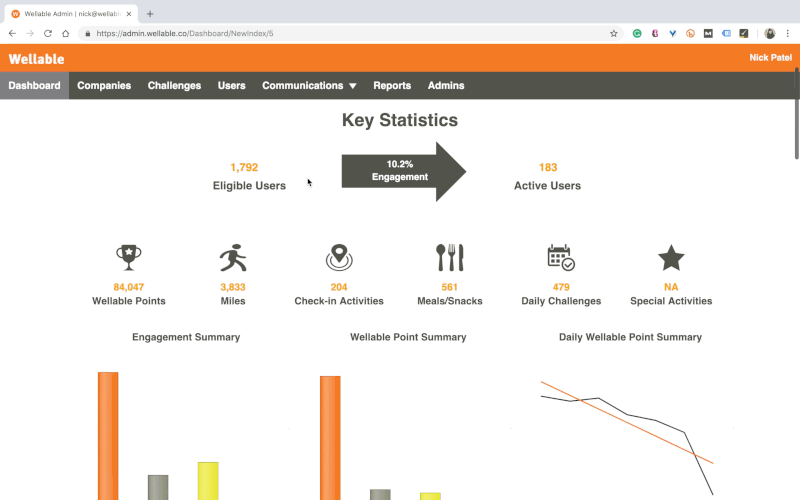This screenshot has height=500, width=800.
Task: Click the calendar Daily Challenges icon
Action: 561,258
